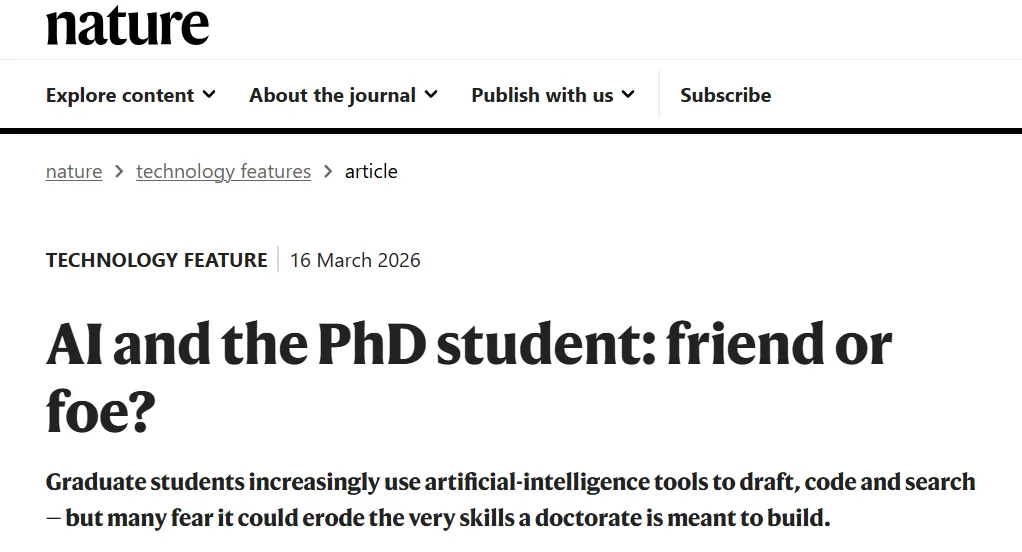Expand the chevron beside Publish with us
Viewport: 1022px width, 552px height.
(x=628, y=95)
